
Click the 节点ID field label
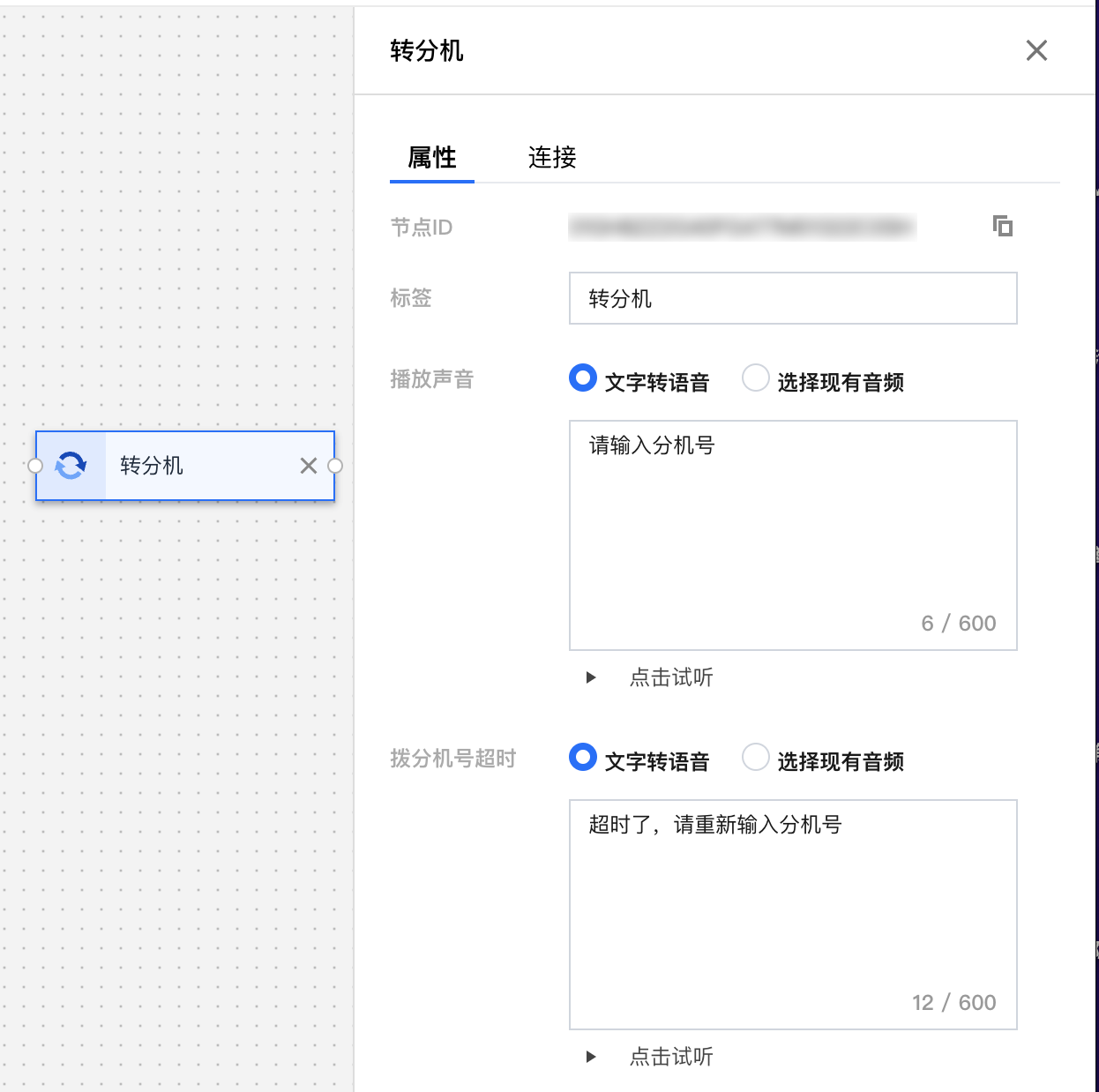click(422, 228)
